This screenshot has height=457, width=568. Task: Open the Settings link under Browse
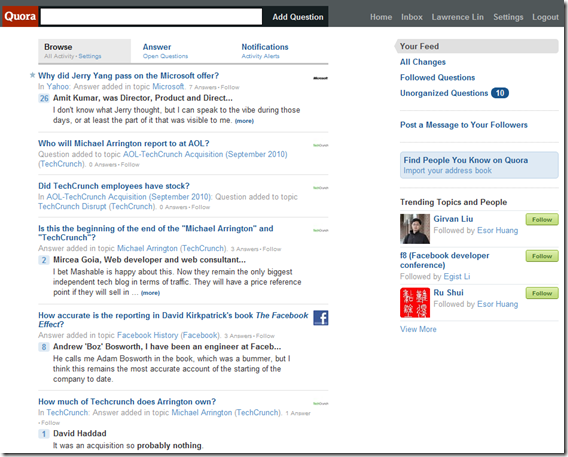click(x=90, y=56)
